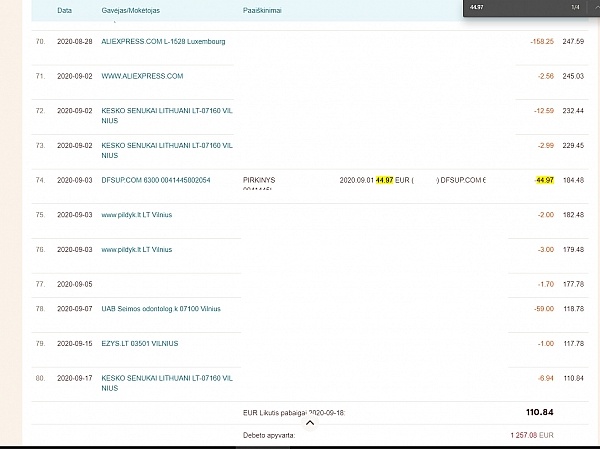600x449 pixels.
Task: Open the ALIEXPRESS.COM L-1528 Luxembourg payee link
Action: pyautogui.click(x=163, y=41)
